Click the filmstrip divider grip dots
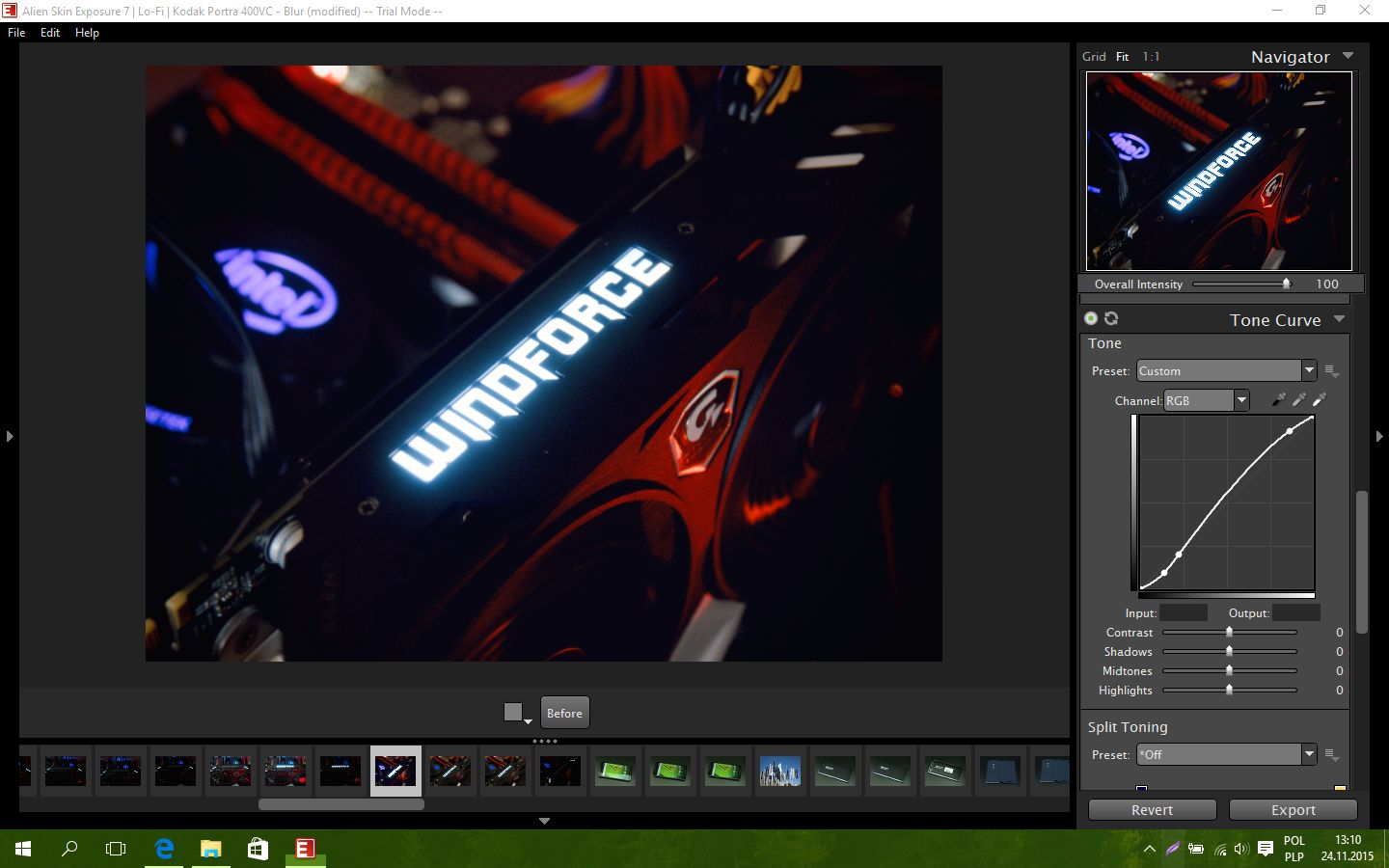This screenshot has width=1389, height=868. (x=545, y=742)
